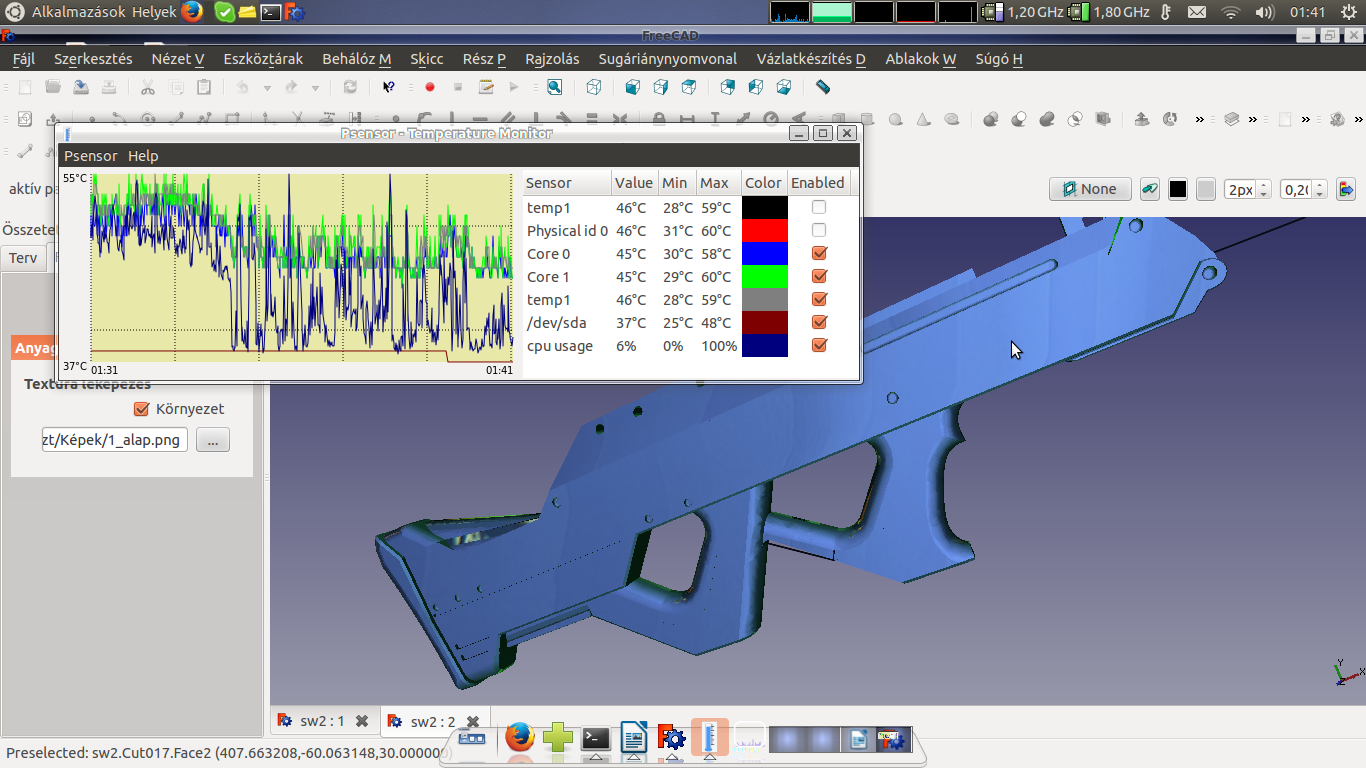Enable the Physical id 0 sensor checkbox
The image size is (1366, 768).
819,230
